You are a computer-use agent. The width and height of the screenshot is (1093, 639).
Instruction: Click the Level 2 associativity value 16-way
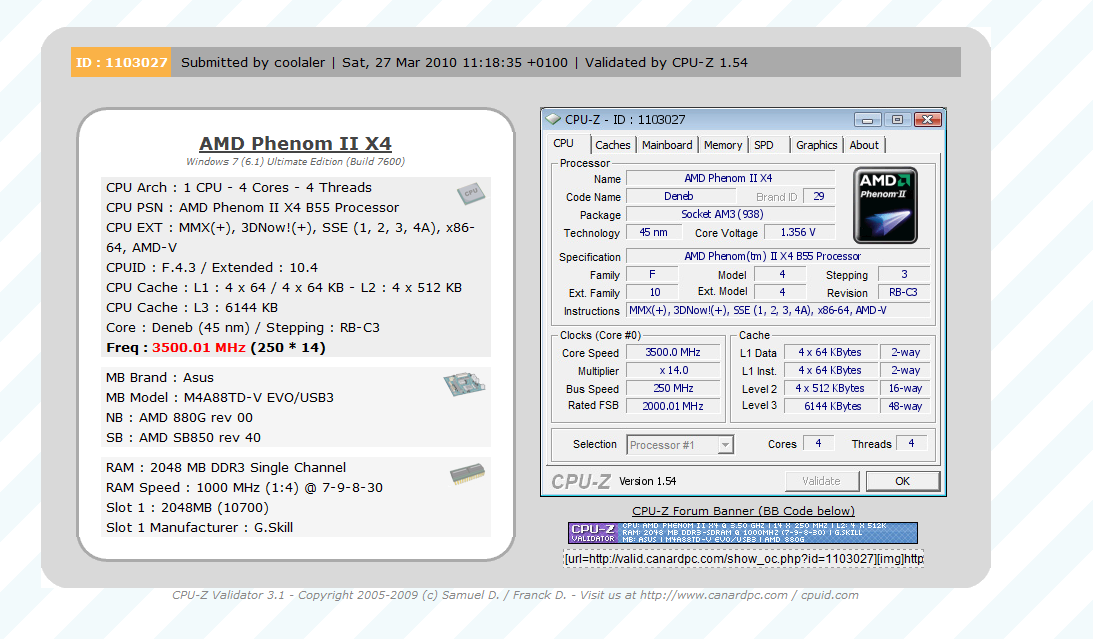905,388
